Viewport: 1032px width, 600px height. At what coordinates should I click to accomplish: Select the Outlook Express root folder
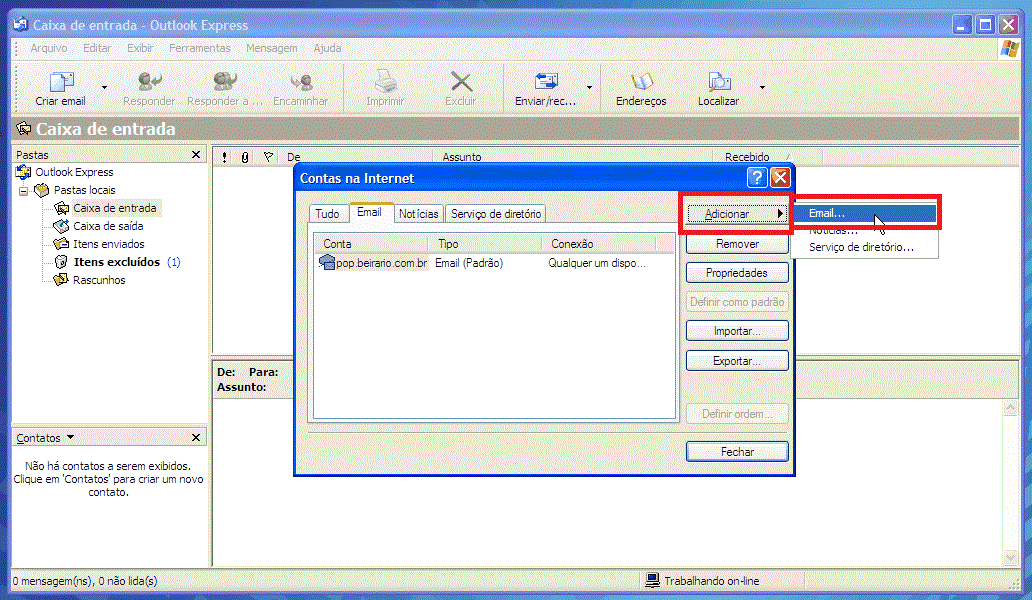click(74, 172)
